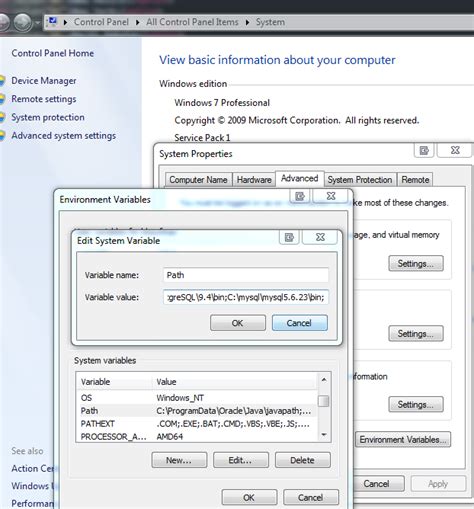Click system variables scrollbar up arrow
The image size is (474, 509).
click(x=324, y=380)
